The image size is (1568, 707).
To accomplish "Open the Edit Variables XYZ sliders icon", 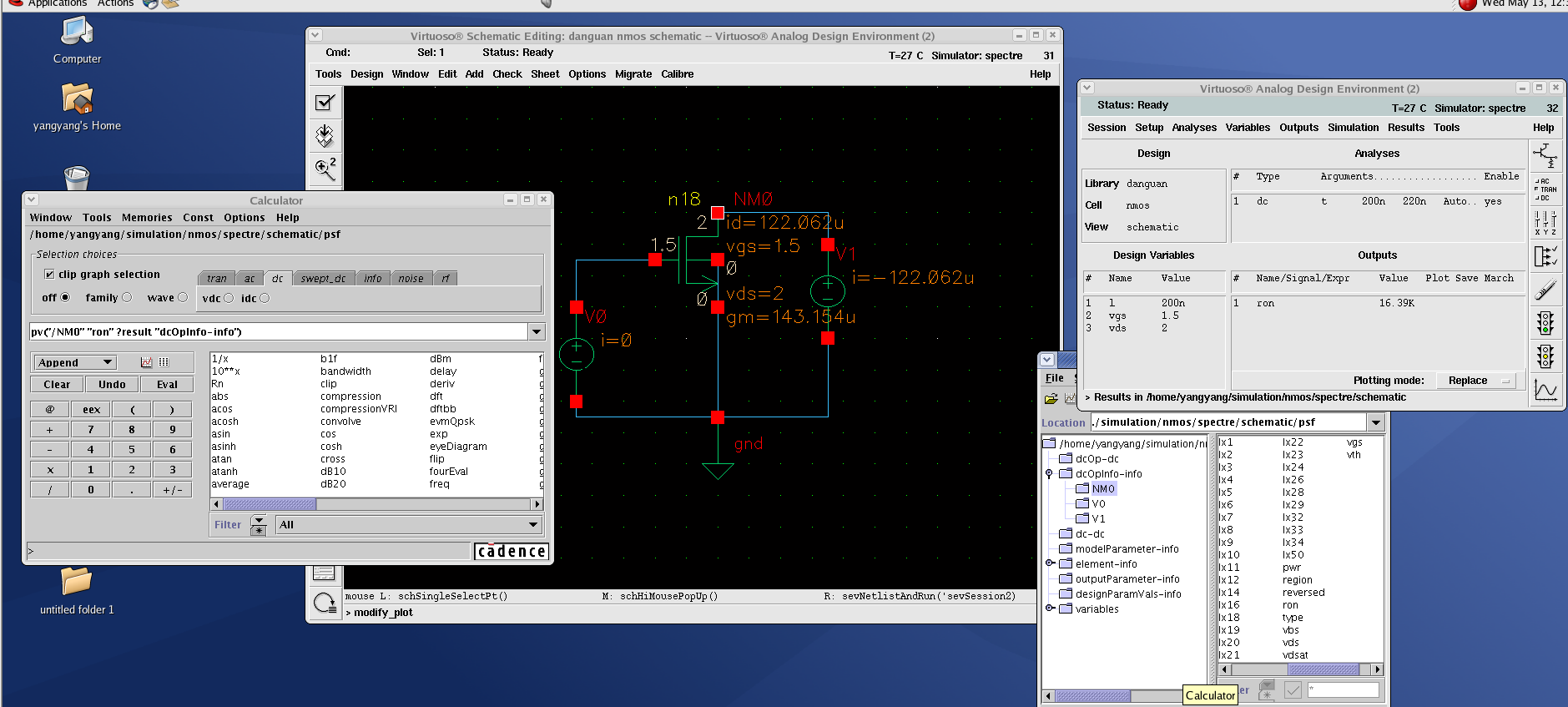I will (x=1545, y=223).
